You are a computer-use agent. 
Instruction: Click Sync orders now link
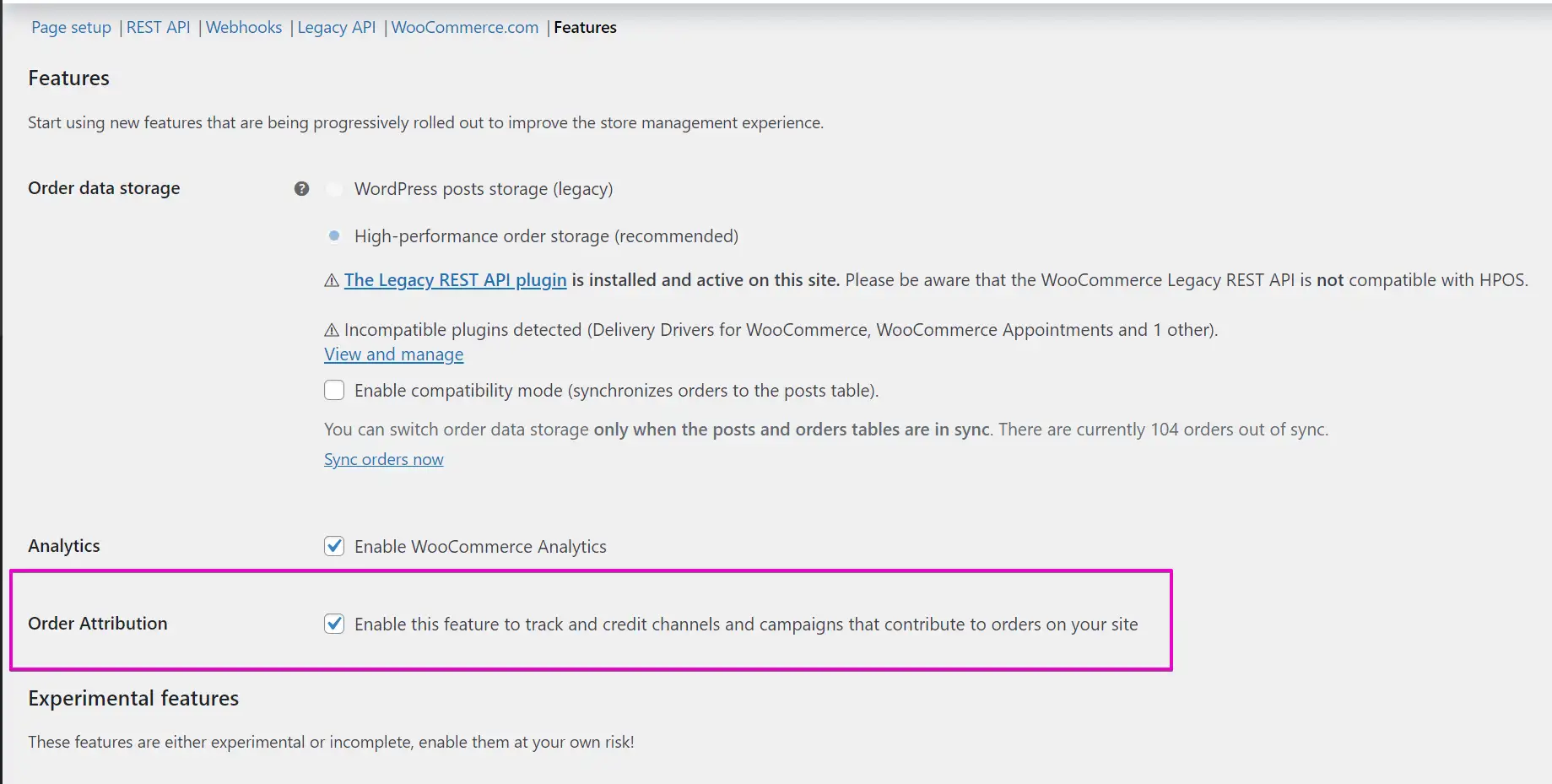(x=384, y=459)
